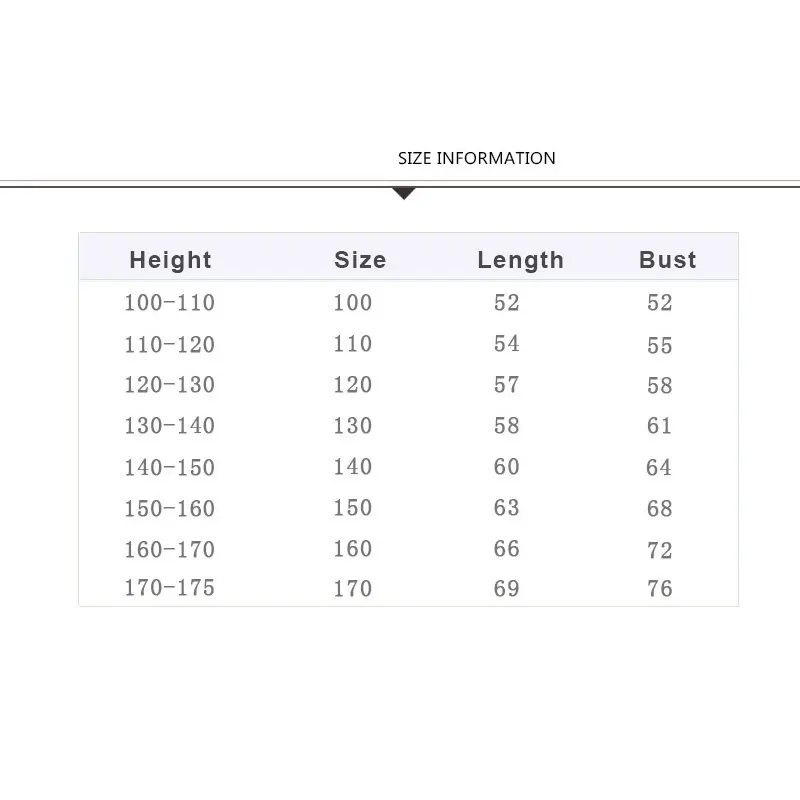The image size is (800, 800).
Task: Click bust value 64 in Bust column
Action: [660, 468]
